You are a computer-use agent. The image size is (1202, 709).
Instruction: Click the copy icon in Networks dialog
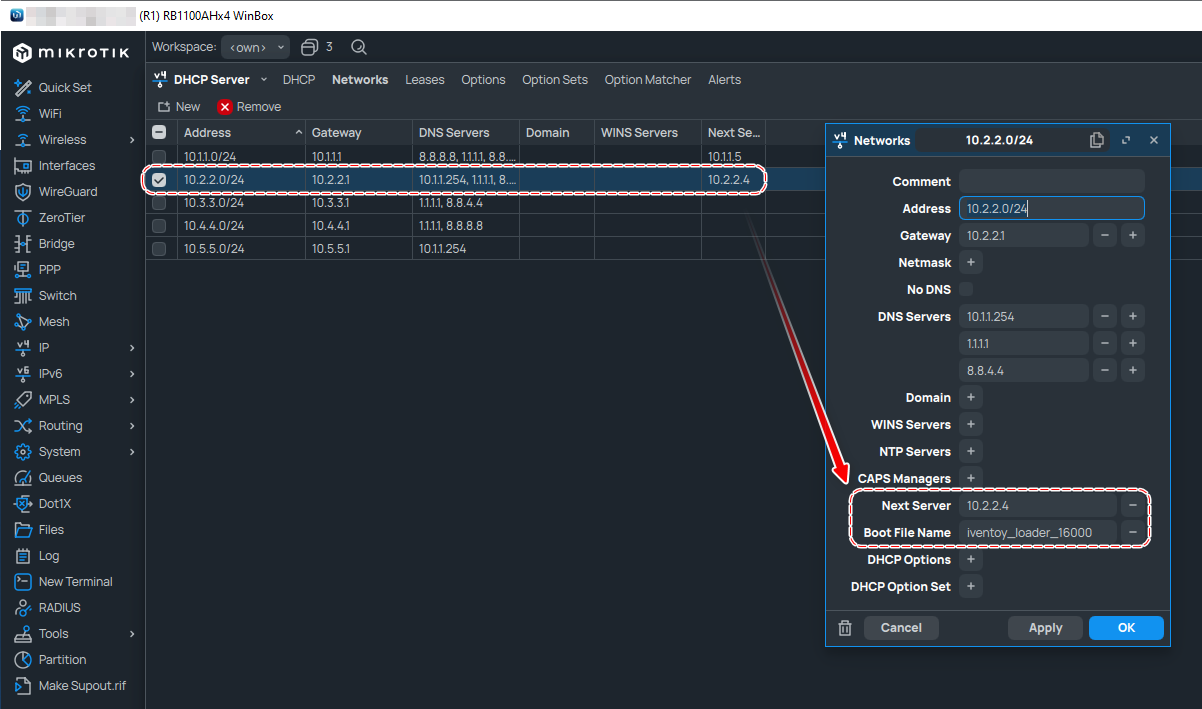[1097, 140]
